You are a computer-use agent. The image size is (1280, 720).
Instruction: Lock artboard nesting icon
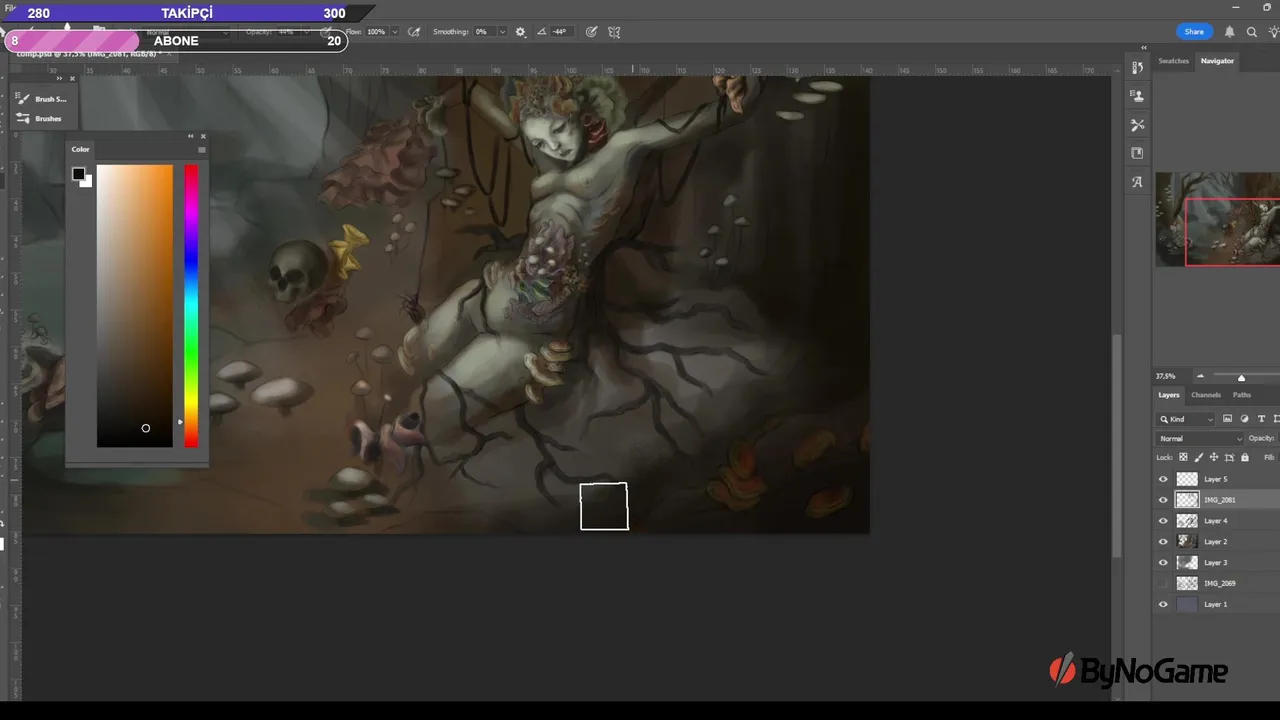pyautogui.click(x=1229, y=457)
